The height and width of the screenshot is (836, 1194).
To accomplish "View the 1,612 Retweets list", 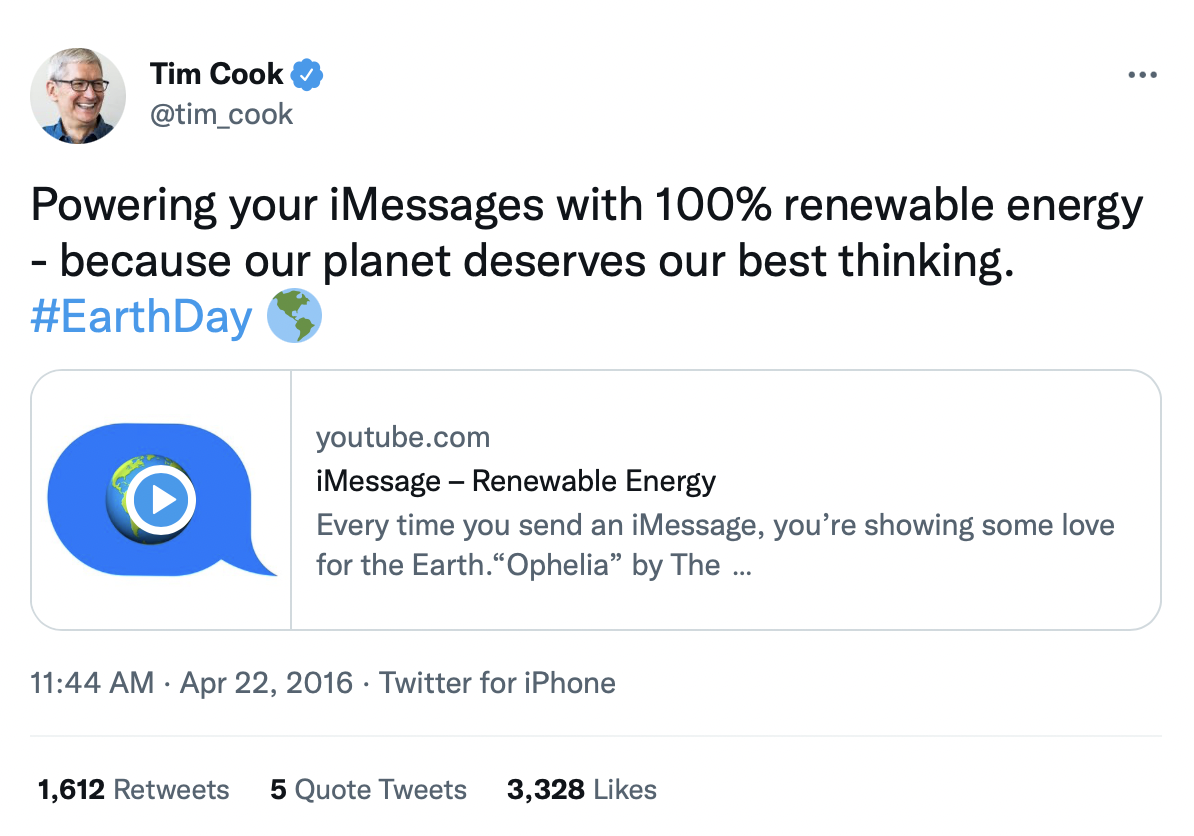I will click(133, 789).
